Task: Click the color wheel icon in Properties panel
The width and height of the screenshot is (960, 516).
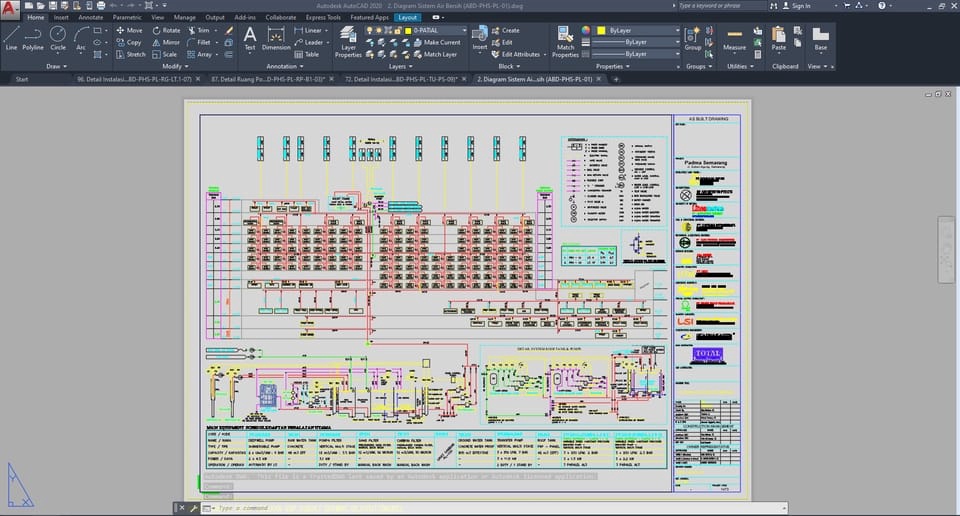Action: 586,30
